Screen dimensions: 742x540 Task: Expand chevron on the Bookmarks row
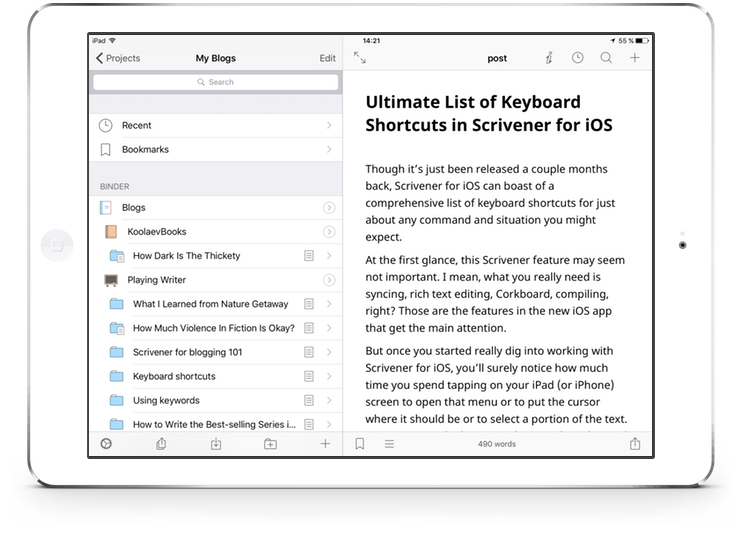[329, 150]
